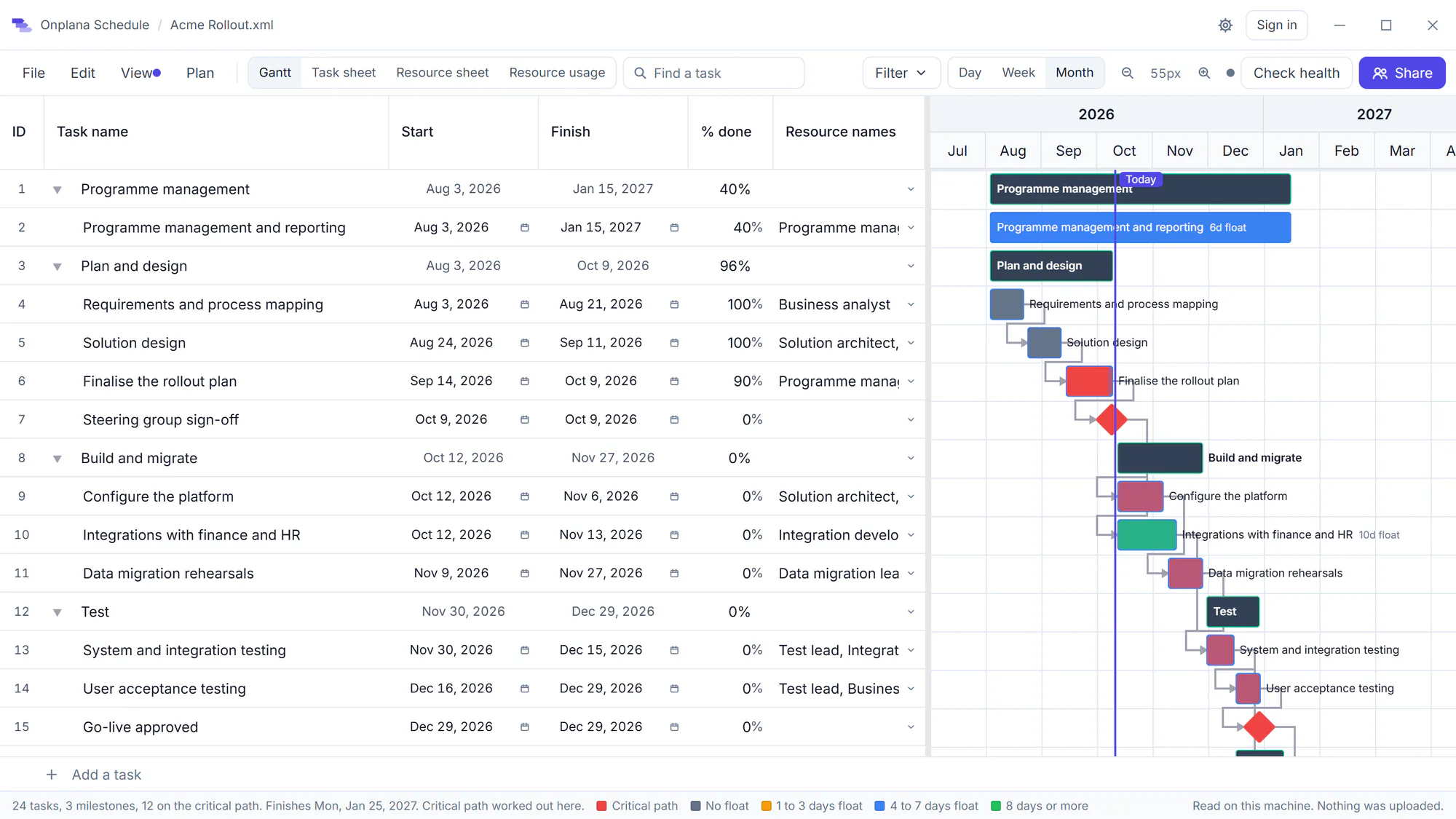The image size is (1456, 819).
Task: Open start date calendar for User acceptance testing
Action: 524,689
